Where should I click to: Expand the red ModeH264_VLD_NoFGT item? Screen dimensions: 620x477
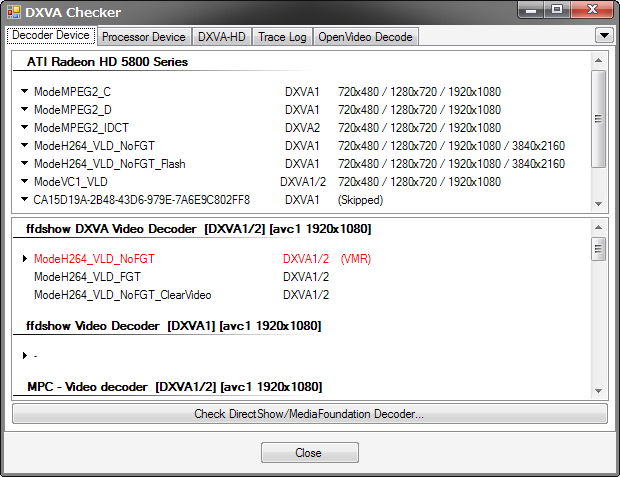(24, 259)
